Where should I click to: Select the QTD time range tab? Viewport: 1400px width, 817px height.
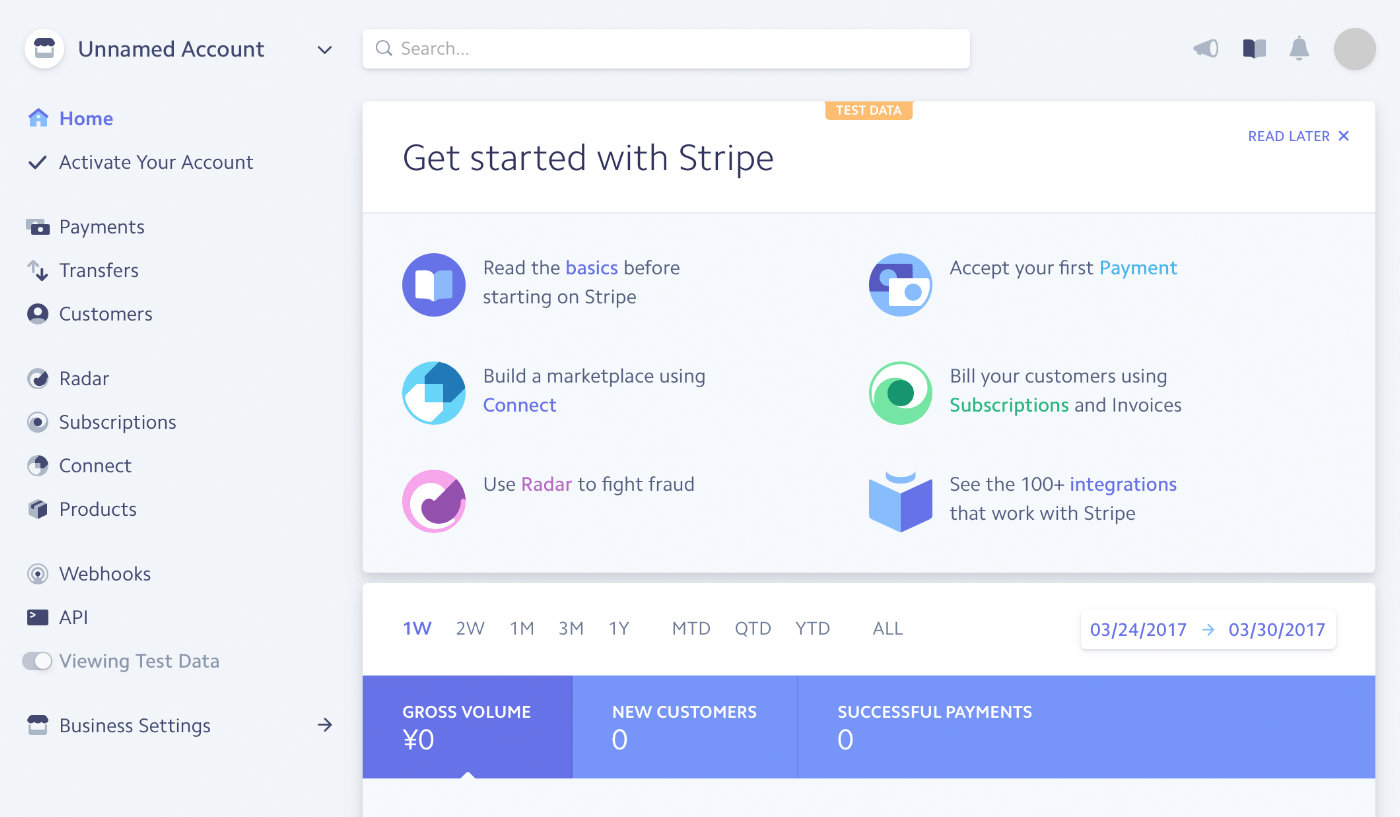tap(753, 629)
